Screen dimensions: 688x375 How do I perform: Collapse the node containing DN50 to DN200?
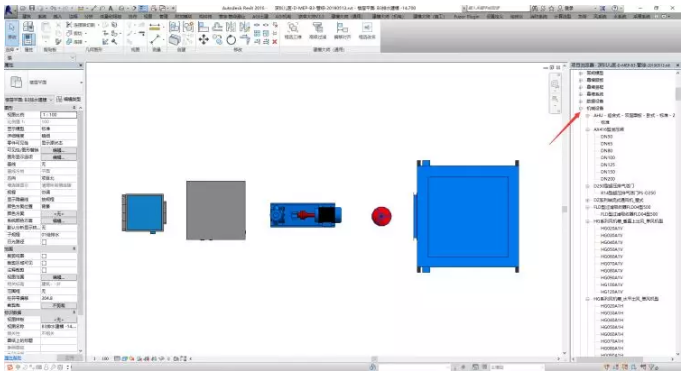[x=588, y=129]
